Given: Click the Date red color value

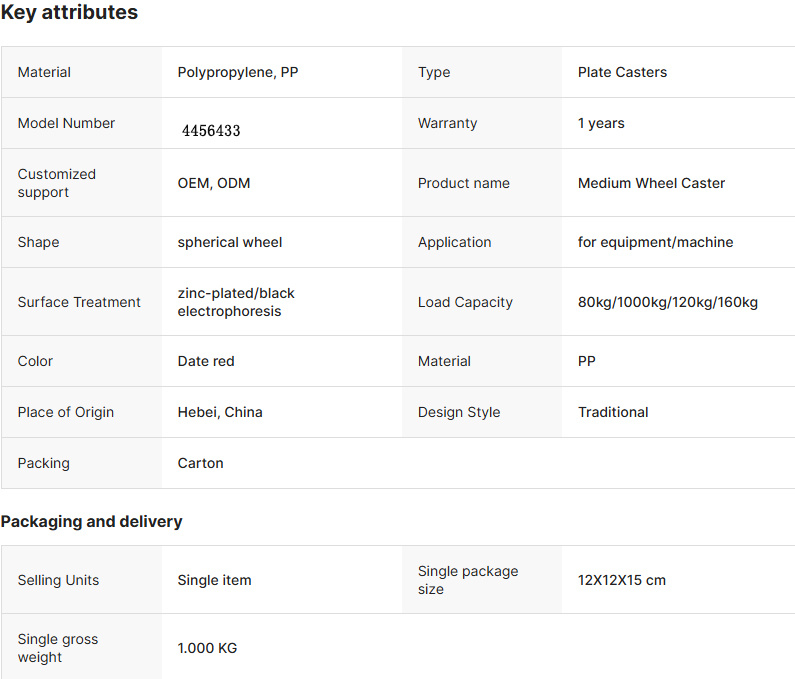Looking at the screenshot, I should (206, 361).
